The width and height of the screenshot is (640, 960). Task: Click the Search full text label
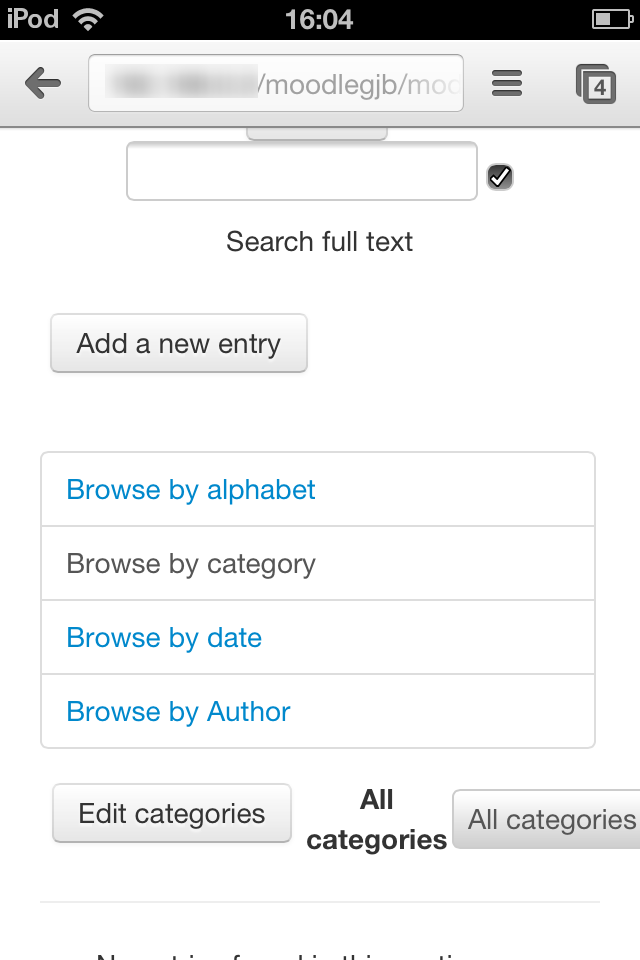point(319,241)
